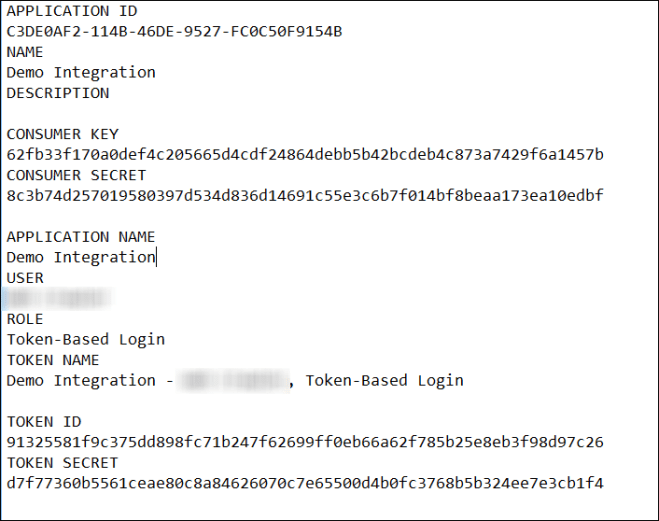The width and height of the screenshot is (659, 521).
Task: Click the consumer secret value starting with 8c3b74d2
Action: pyautogui.click(x=305, y=195)
